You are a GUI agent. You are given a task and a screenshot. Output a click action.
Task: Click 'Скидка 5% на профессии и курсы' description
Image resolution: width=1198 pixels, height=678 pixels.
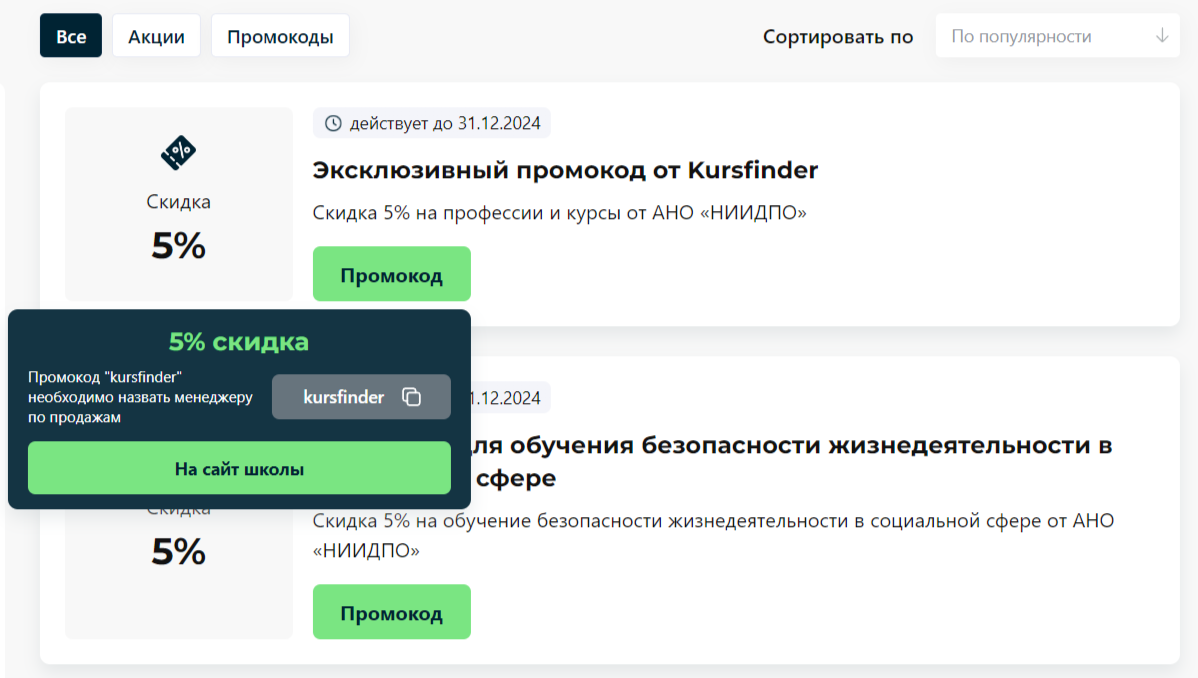(x=559, y=212)
